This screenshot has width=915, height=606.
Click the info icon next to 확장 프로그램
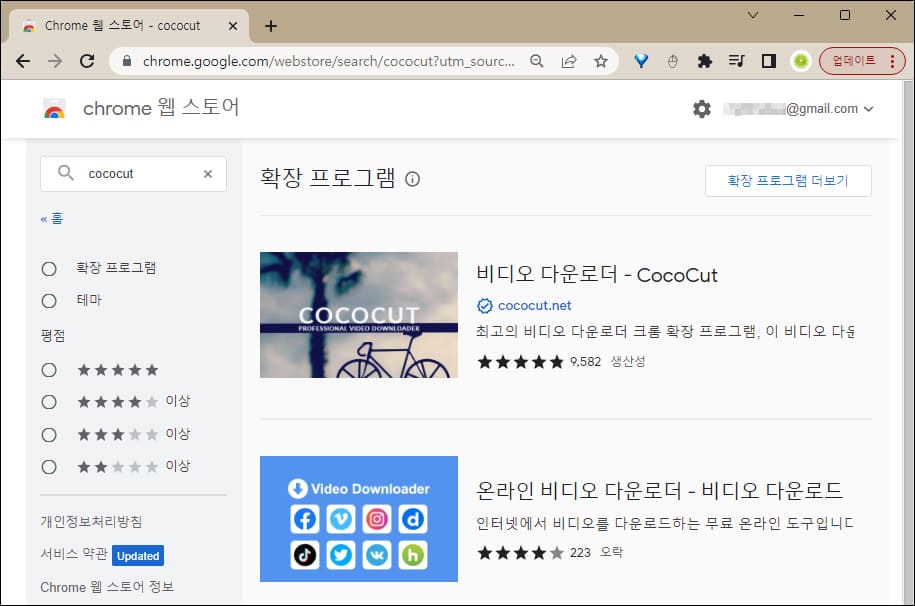pos(412,177)
